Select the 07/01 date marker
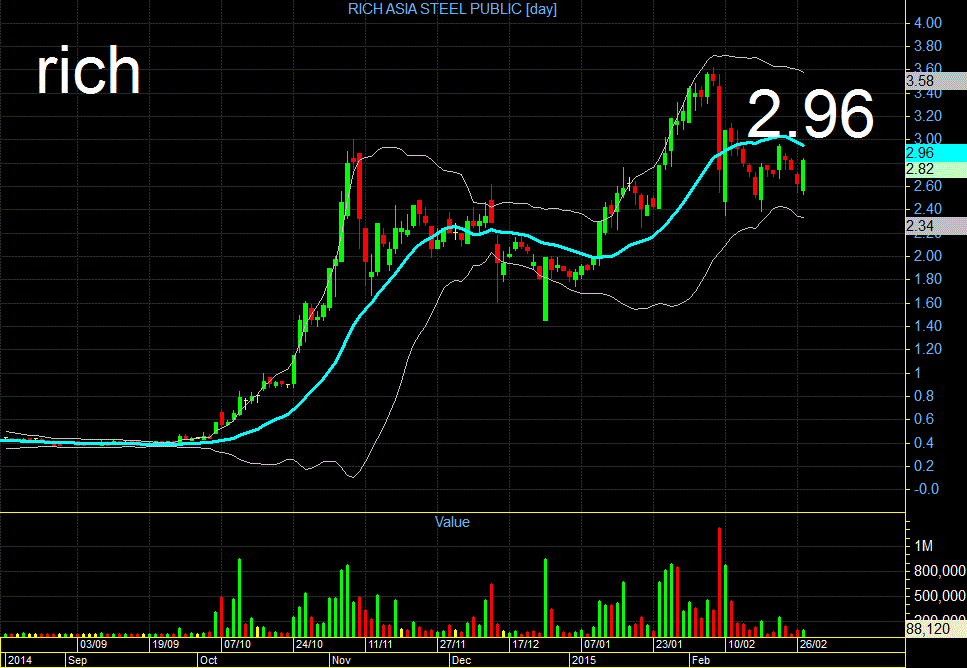The height and width of the screenshot is (668, 967). click(x=597, y=645)
